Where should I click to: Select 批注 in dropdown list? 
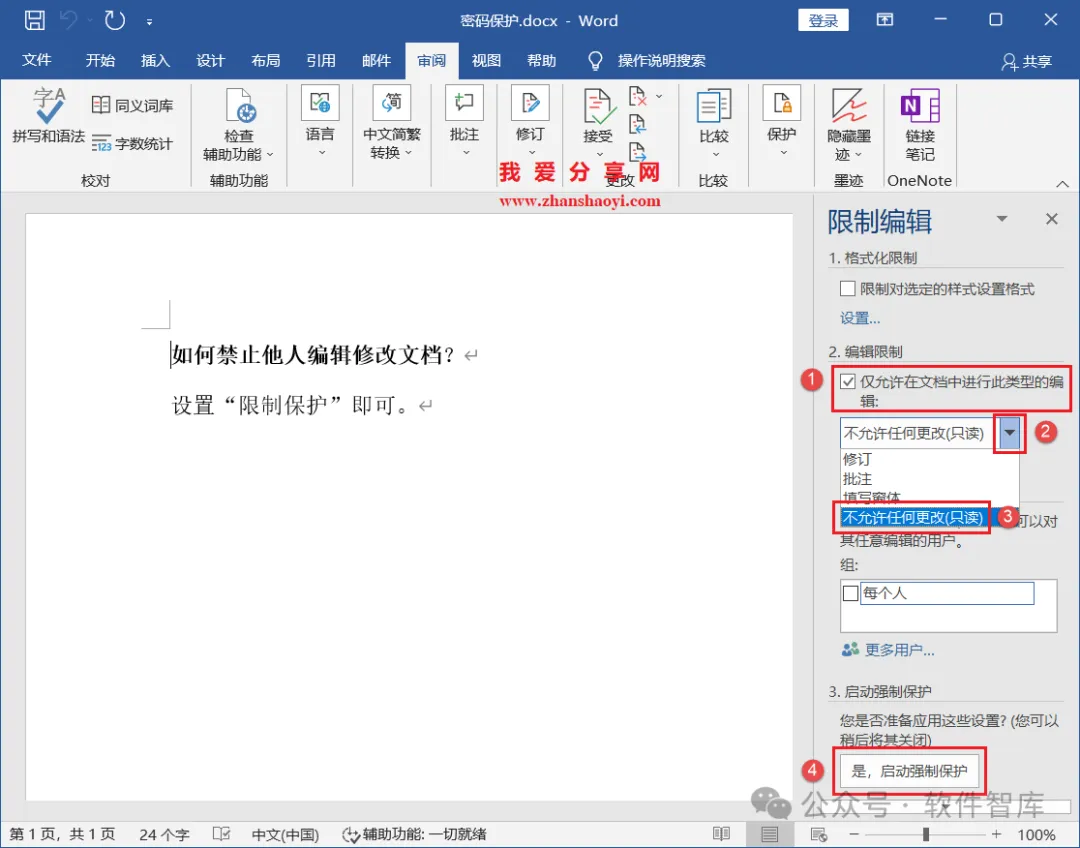pos(929,478)
